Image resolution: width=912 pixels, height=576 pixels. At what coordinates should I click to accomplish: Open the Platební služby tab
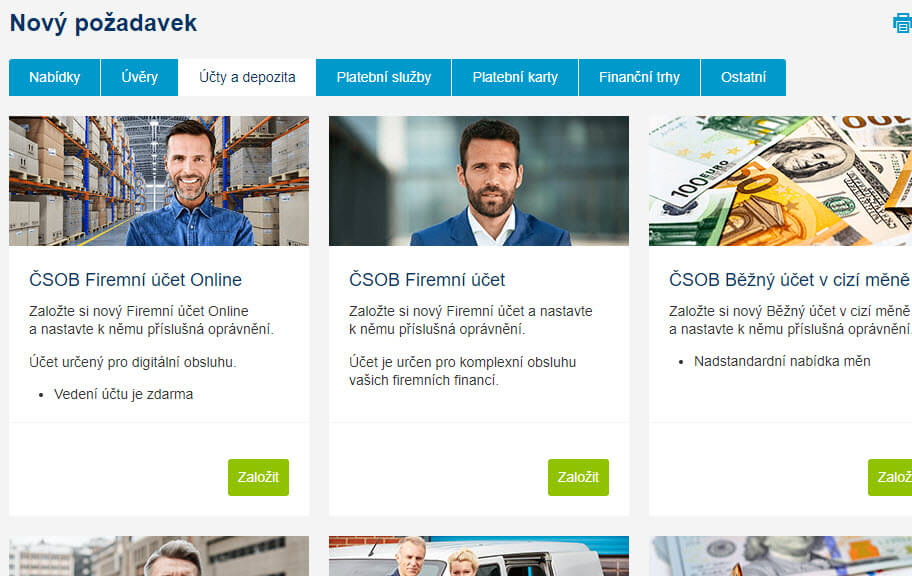point(384,77)
